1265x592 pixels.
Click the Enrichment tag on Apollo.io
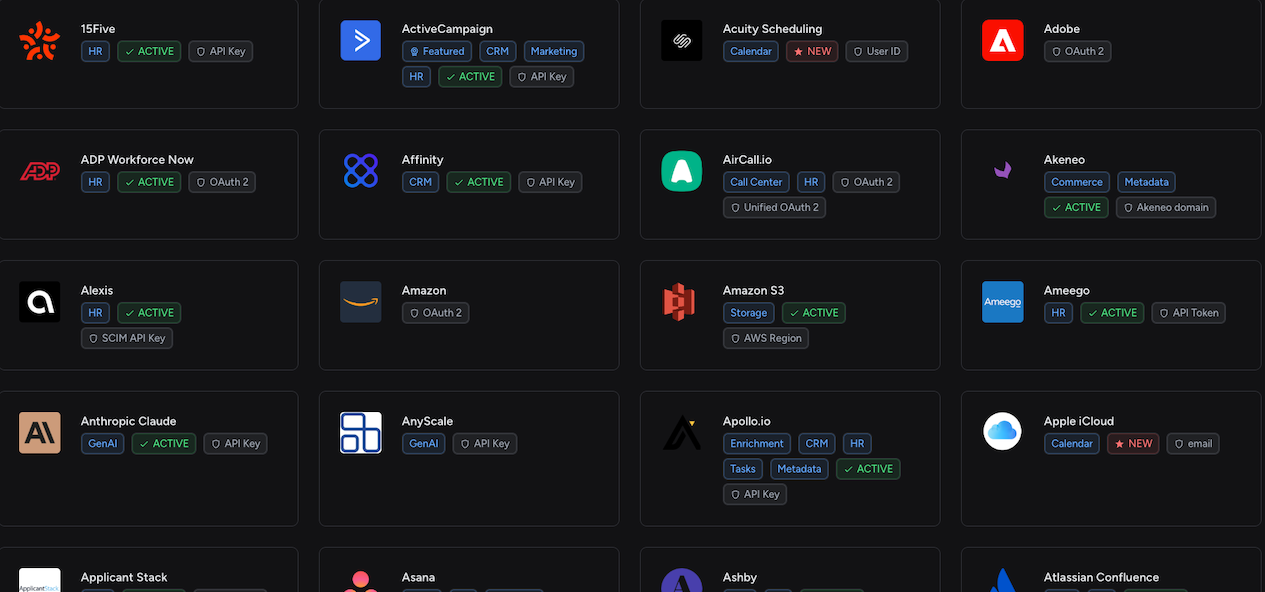click(757, 444)
